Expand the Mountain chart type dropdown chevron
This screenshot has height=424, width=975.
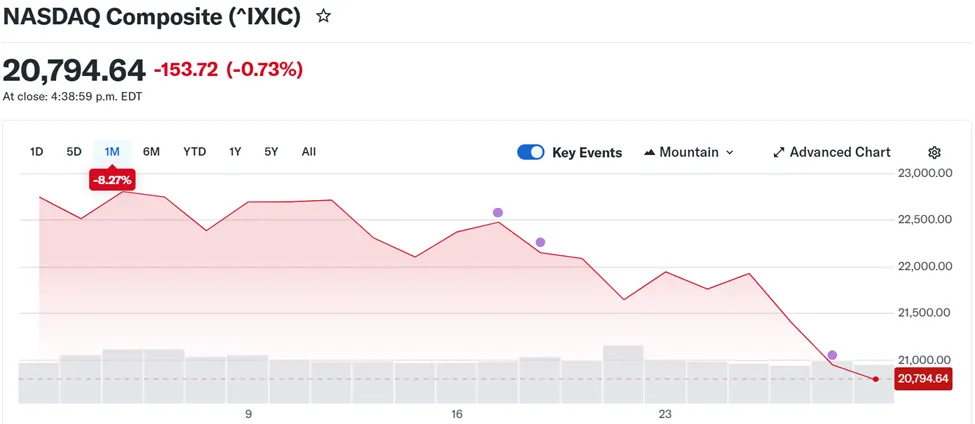730,152
